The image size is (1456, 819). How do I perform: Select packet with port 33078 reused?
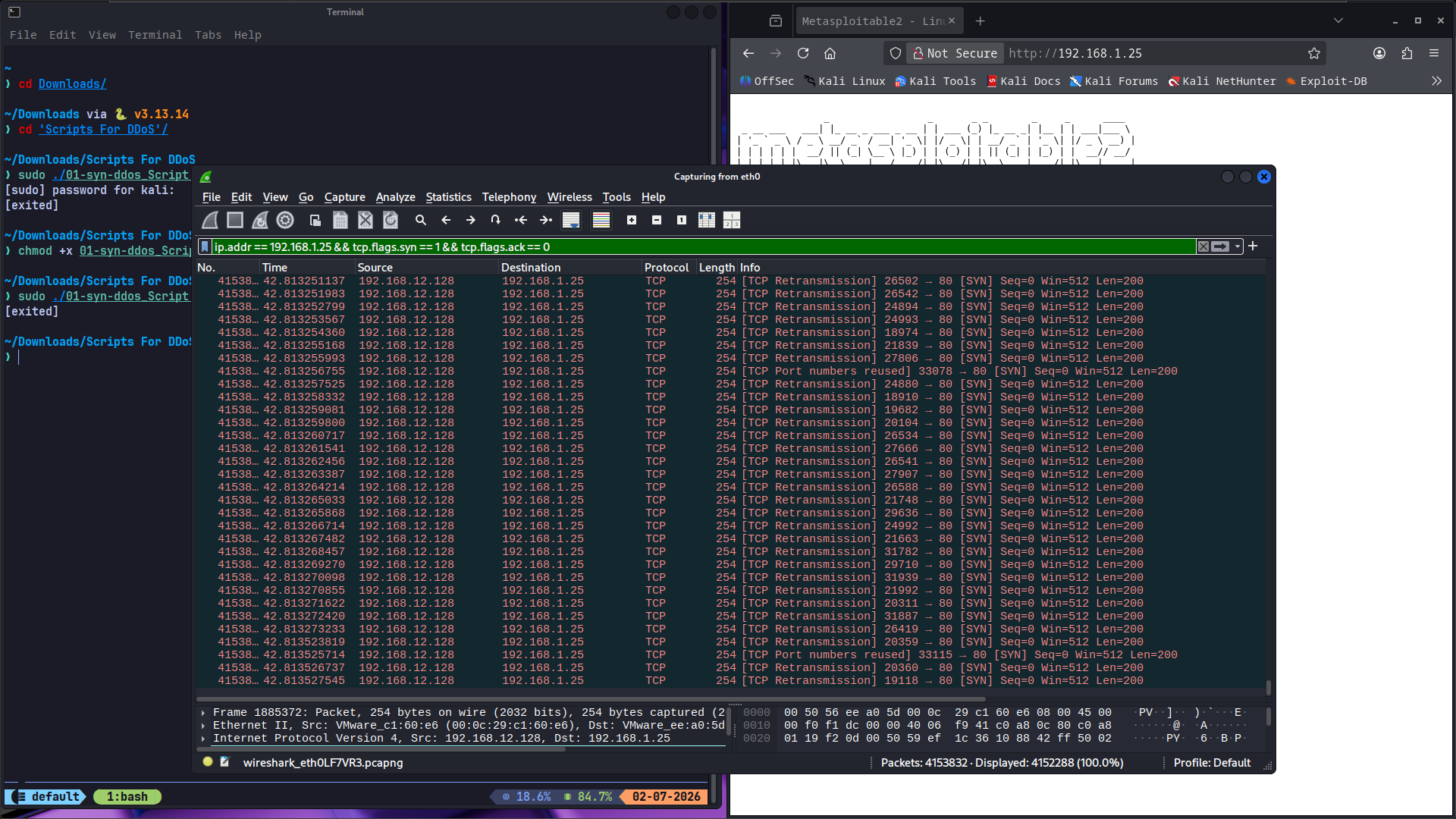730,372
